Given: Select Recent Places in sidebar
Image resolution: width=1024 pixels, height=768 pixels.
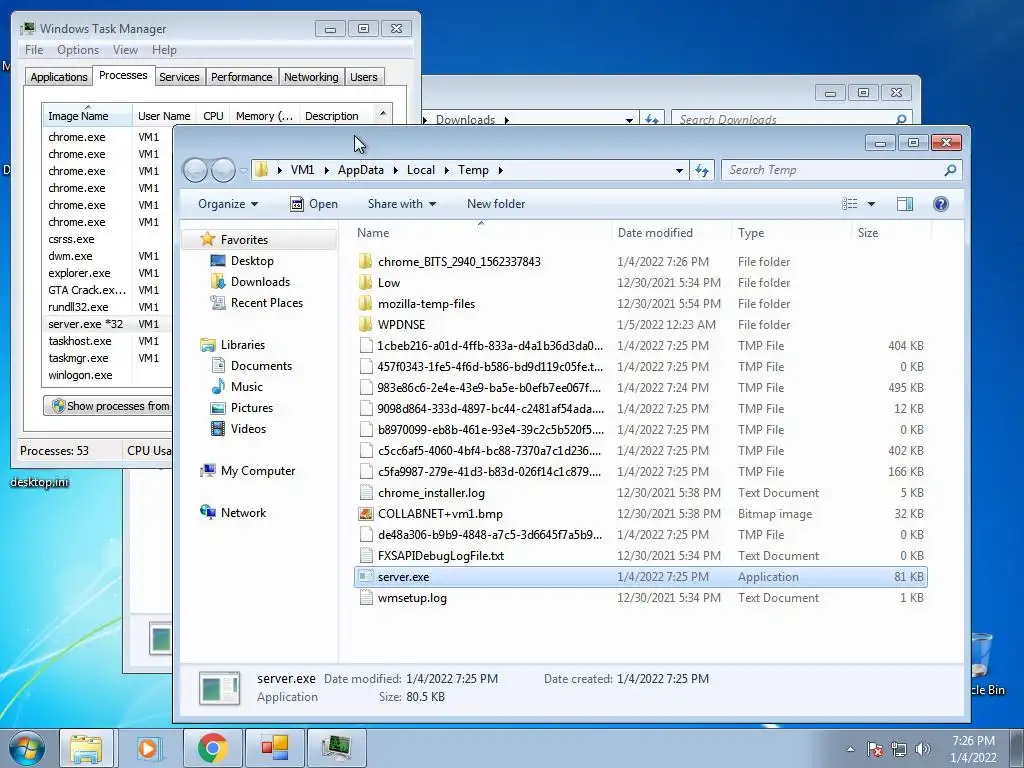Looking at the screenshot, I should pyautogui.click(x=266, y=302).
